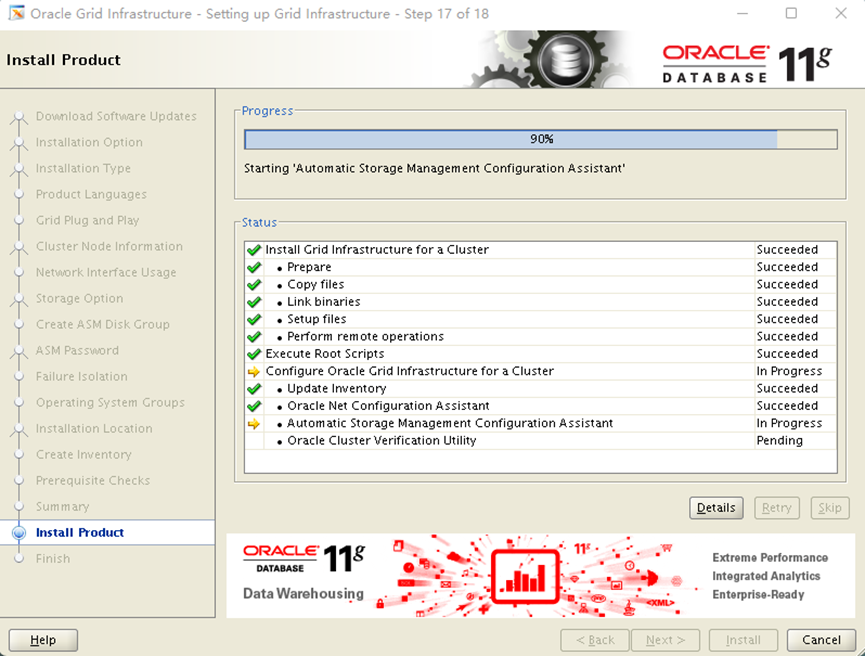Select the Automatic Storage Management Configuration Assistant status table row label
Viewport: 865px width, 656px height.
[450, 424]
